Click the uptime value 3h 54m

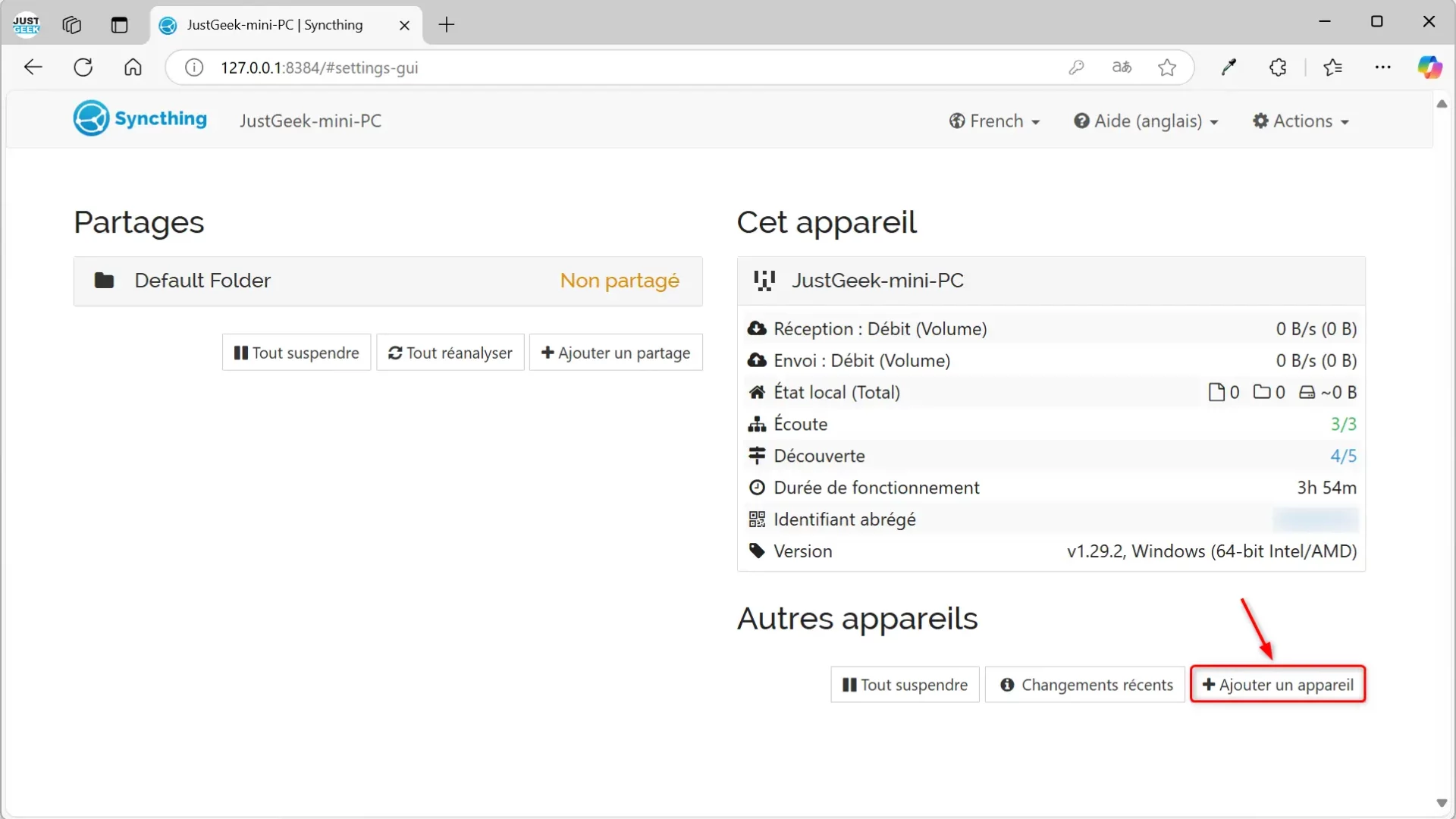(x=1326, y=488)
